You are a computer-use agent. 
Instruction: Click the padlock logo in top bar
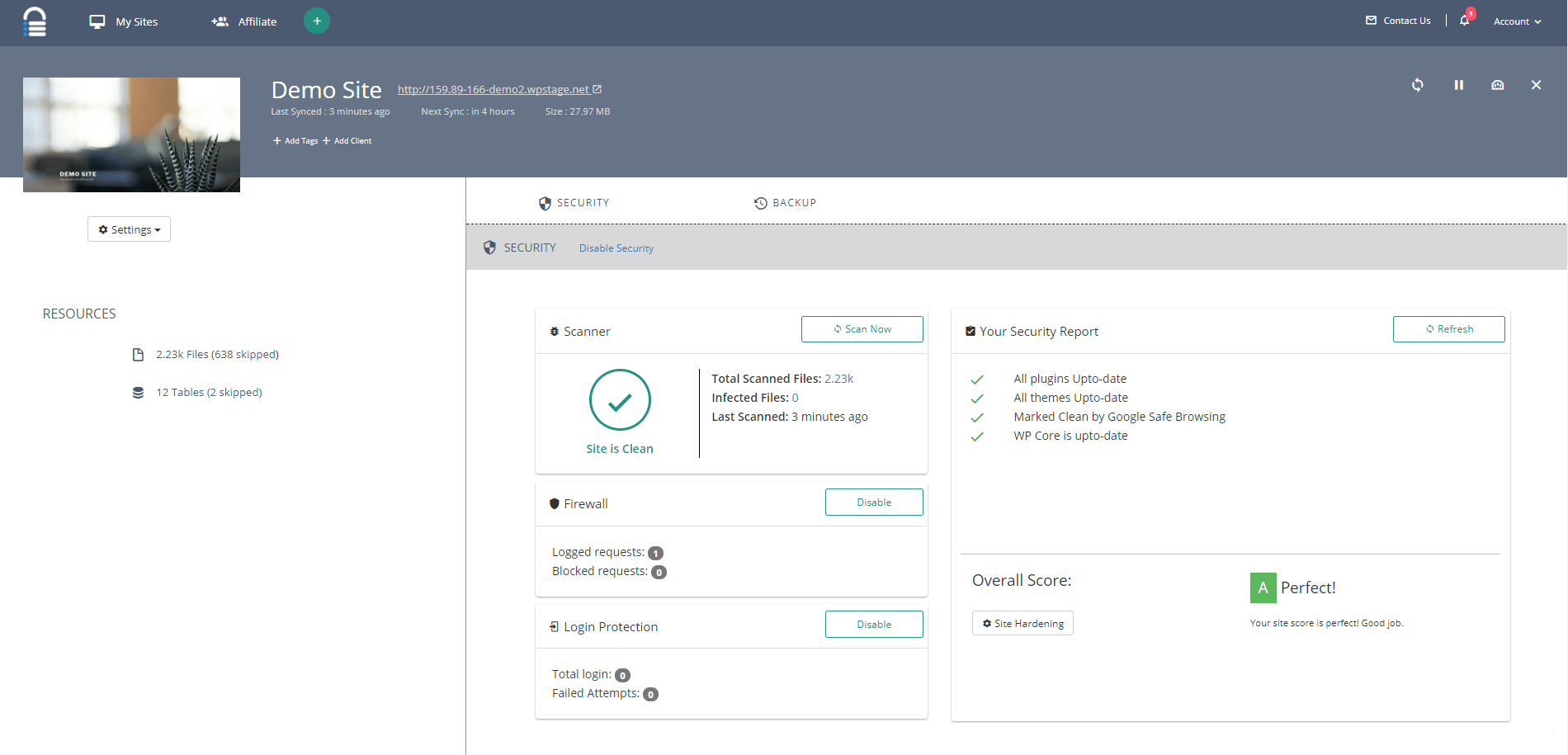click(35, 21)
